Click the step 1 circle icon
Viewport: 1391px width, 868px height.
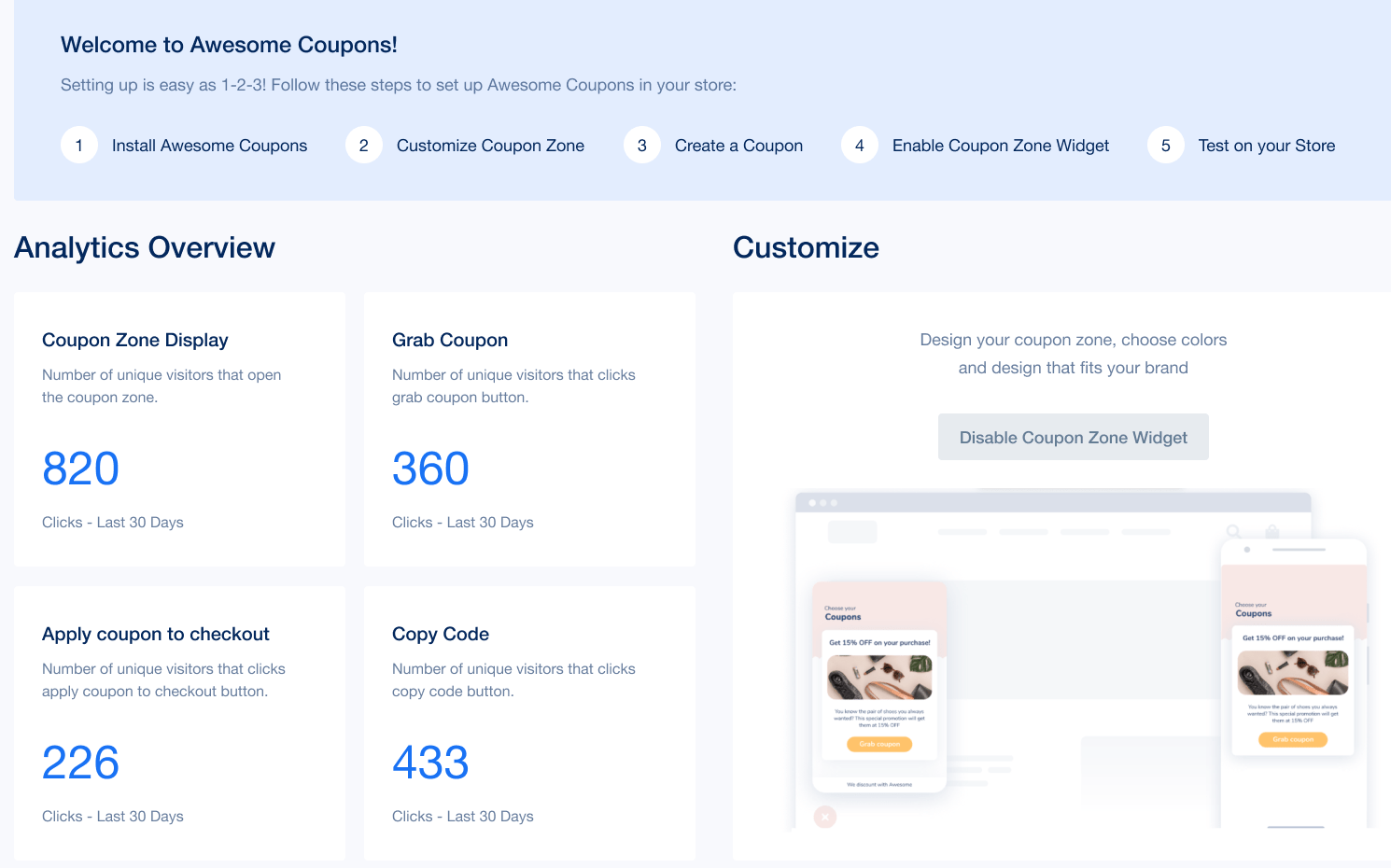tap(79, 145)
